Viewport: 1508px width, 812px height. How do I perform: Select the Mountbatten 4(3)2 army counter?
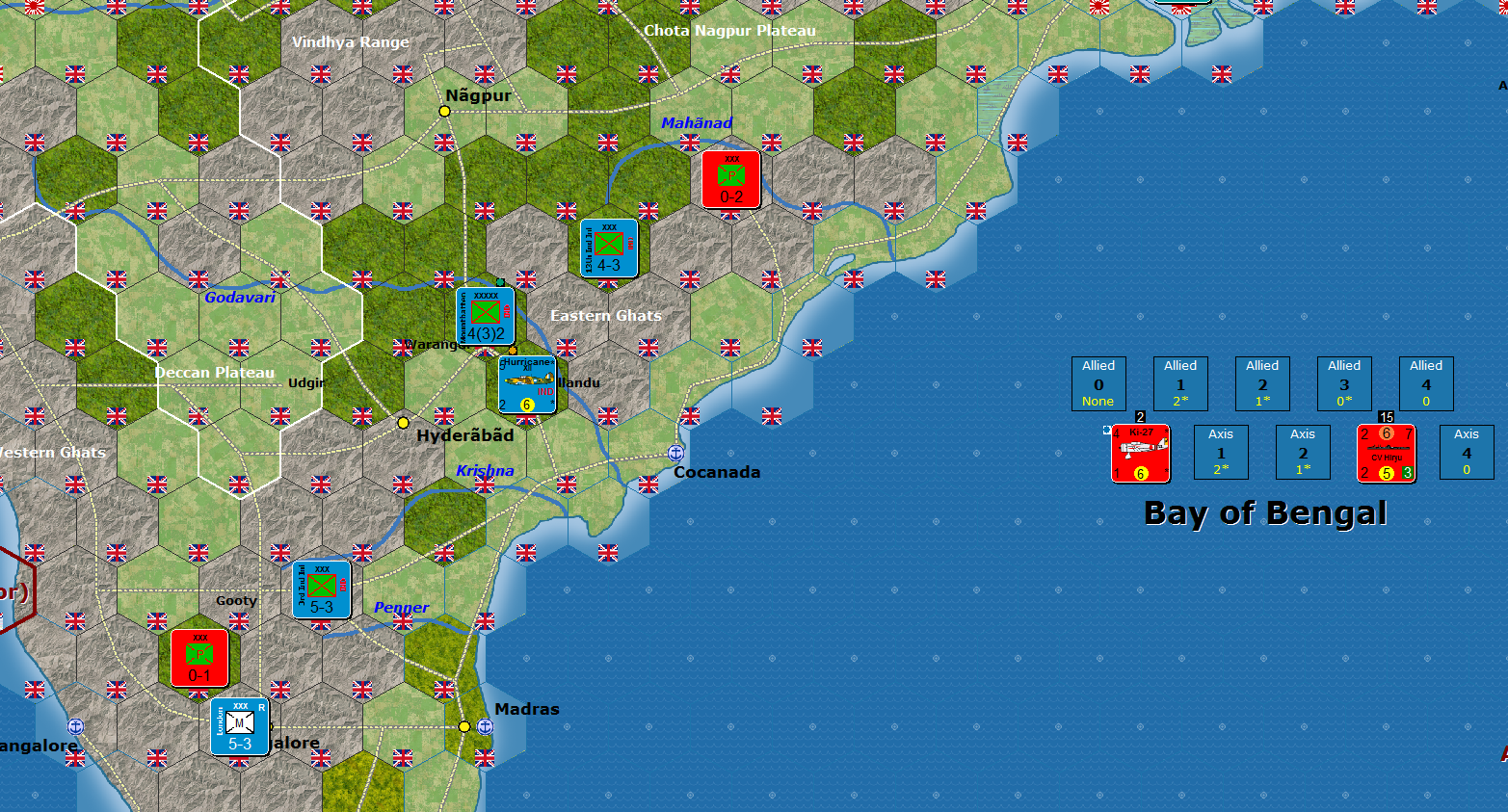[x=486, y=316]
